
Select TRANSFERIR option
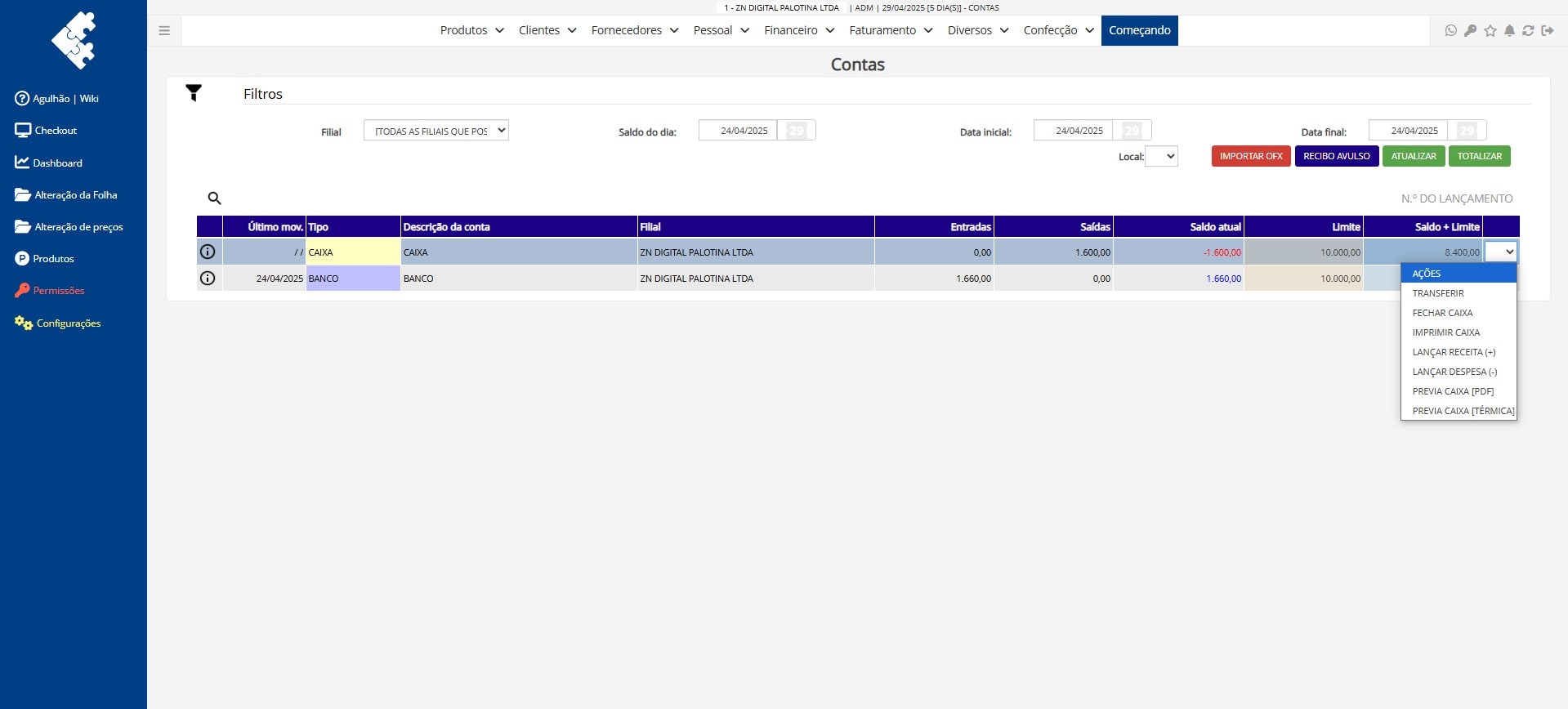pyautogui.click(x=1459, y=293)
